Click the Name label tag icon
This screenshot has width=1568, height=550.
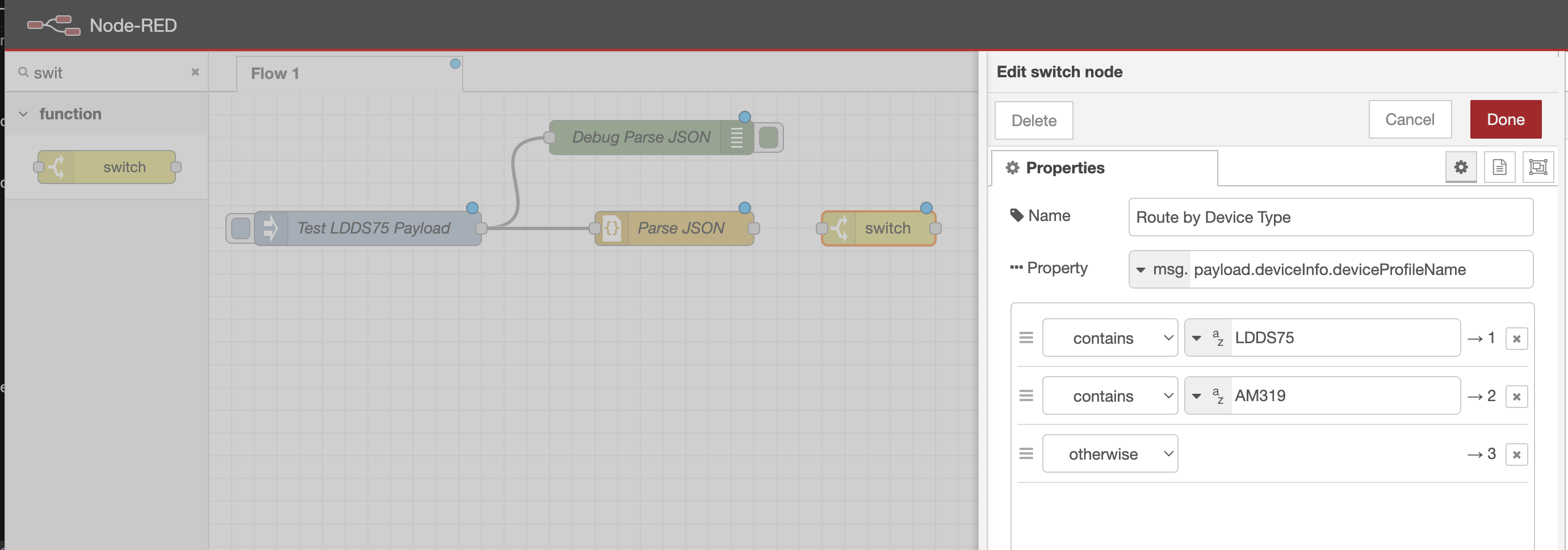pos(1017,215)
